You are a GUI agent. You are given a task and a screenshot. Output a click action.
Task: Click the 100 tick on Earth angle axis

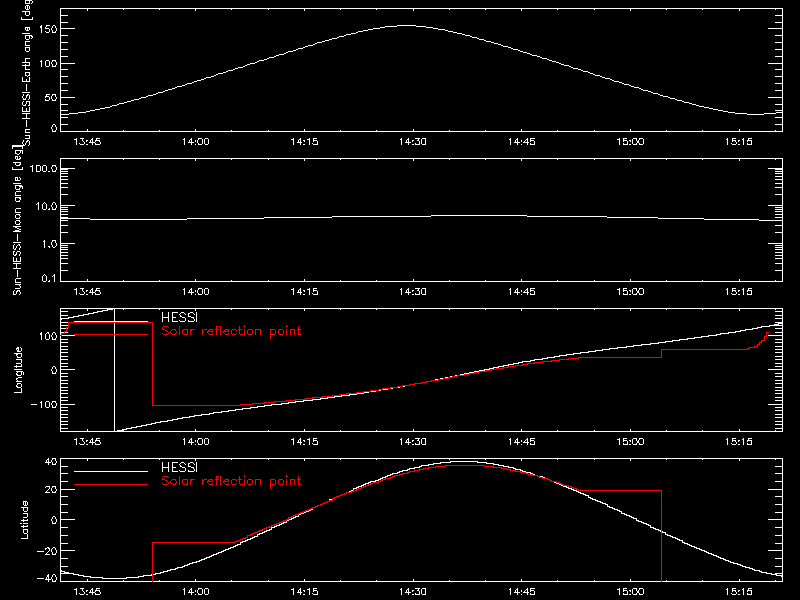tap(49, 63)
